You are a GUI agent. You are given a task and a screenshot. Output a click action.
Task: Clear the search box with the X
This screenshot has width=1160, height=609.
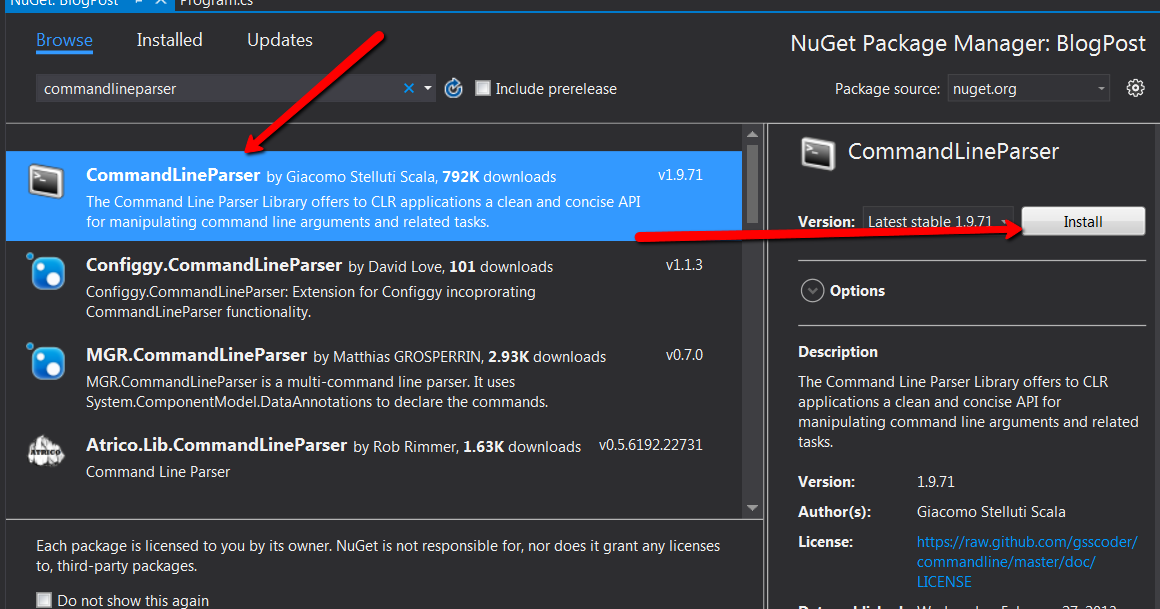pos(408,88)
